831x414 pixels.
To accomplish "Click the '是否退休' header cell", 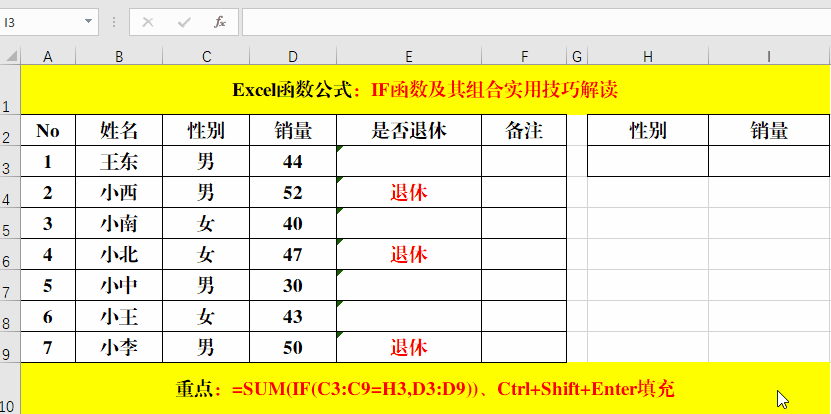I will [409, 130].
